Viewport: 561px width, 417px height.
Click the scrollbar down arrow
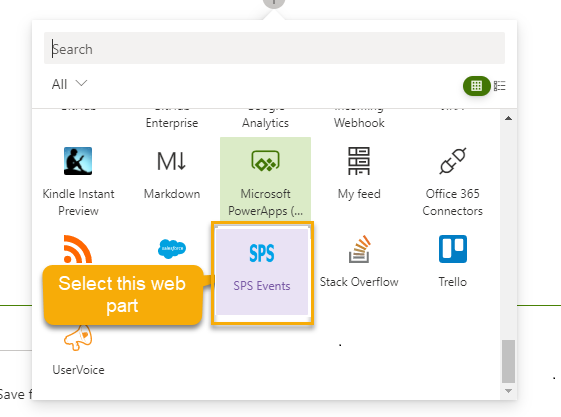508,391
